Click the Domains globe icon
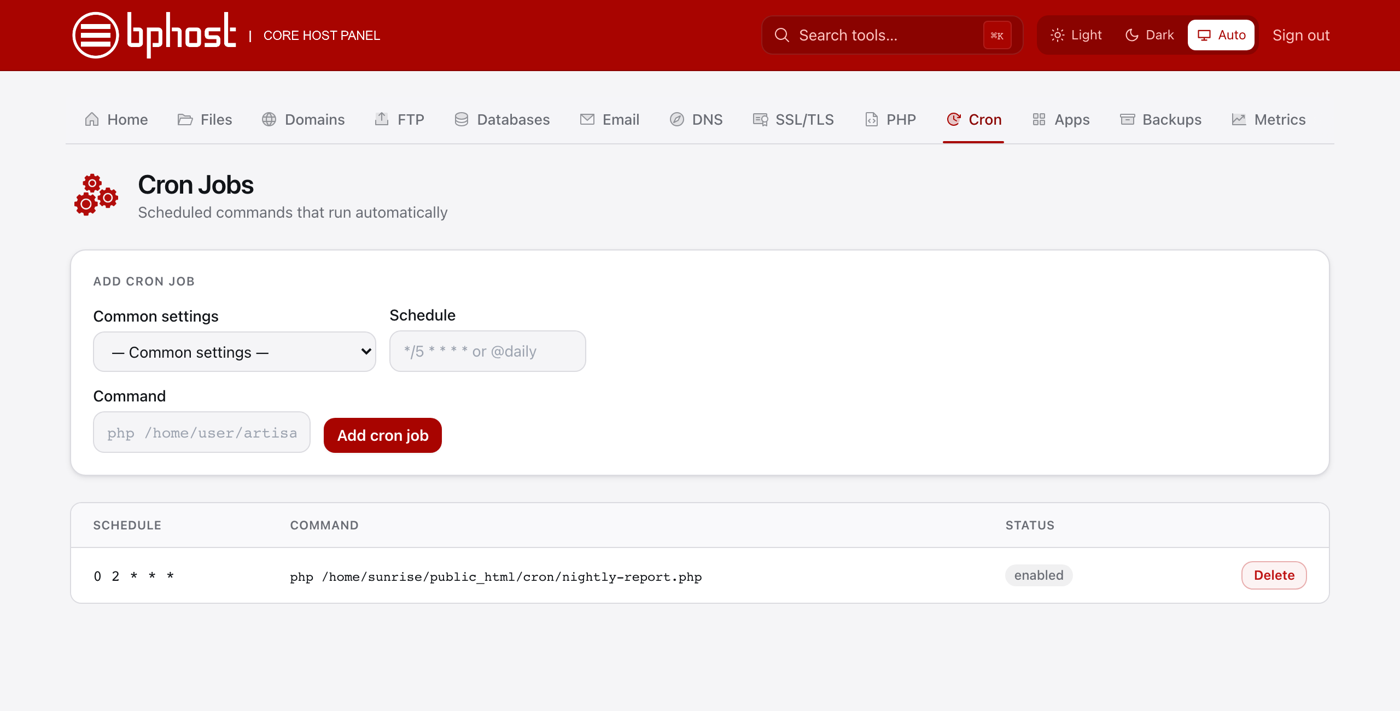This screenshot has width=1400, height=711. click(269, 119)
